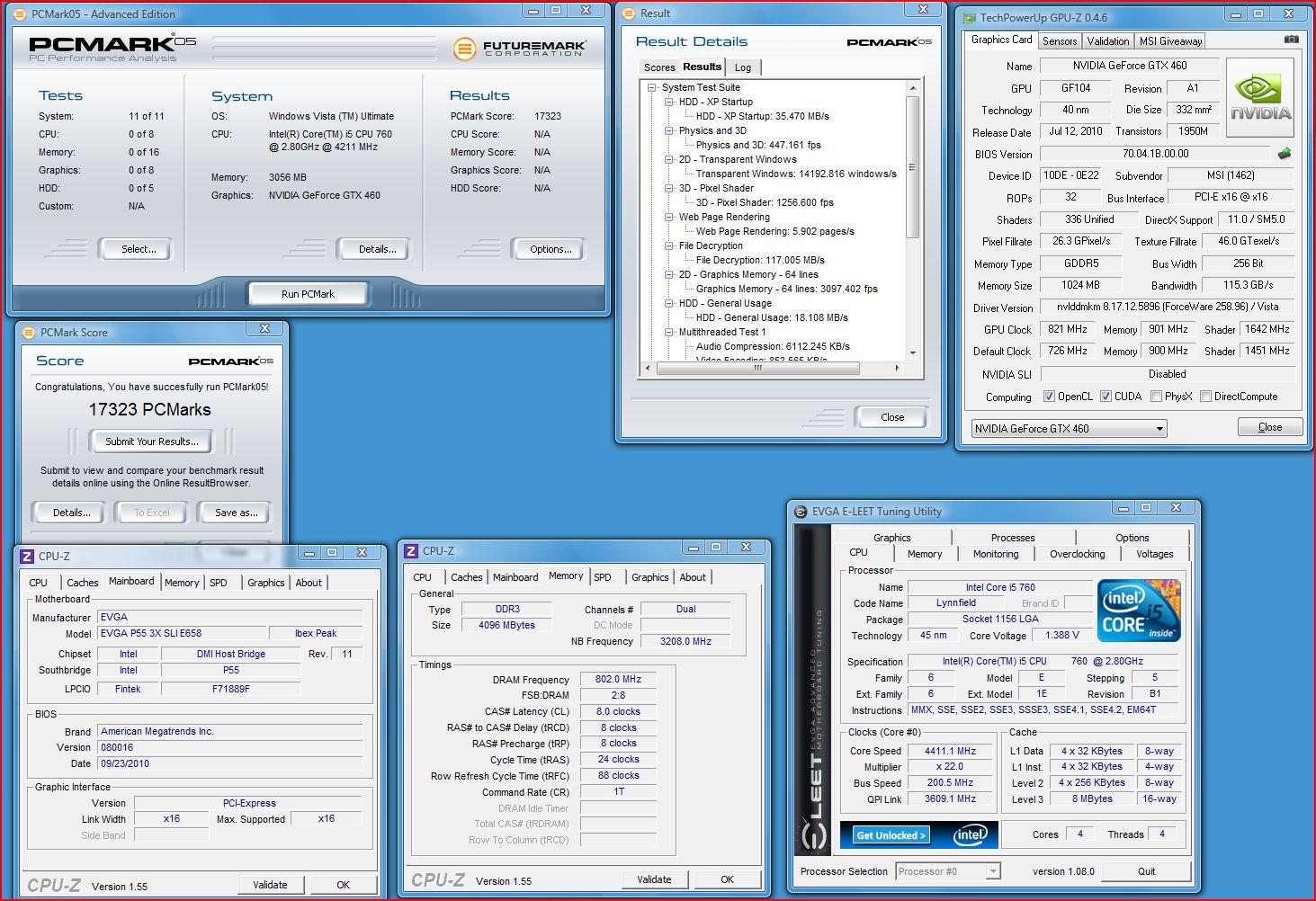
Task: Click the title icon of CPU-Z Memory window
Action: pyautogui.click(x=411, y=550)
